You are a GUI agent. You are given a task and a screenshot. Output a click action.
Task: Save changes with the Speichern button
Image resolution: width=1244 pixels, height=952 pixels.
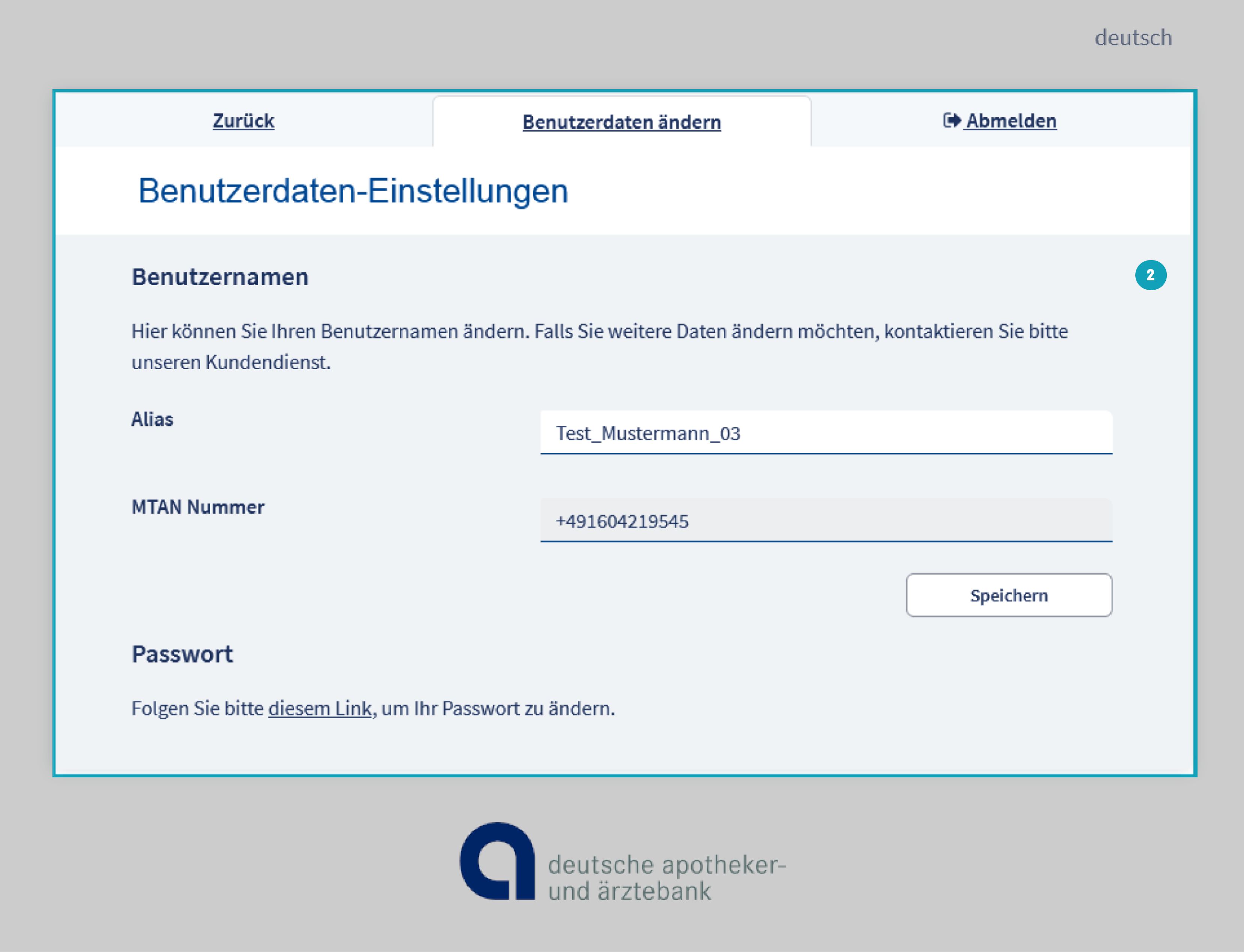1009,595
